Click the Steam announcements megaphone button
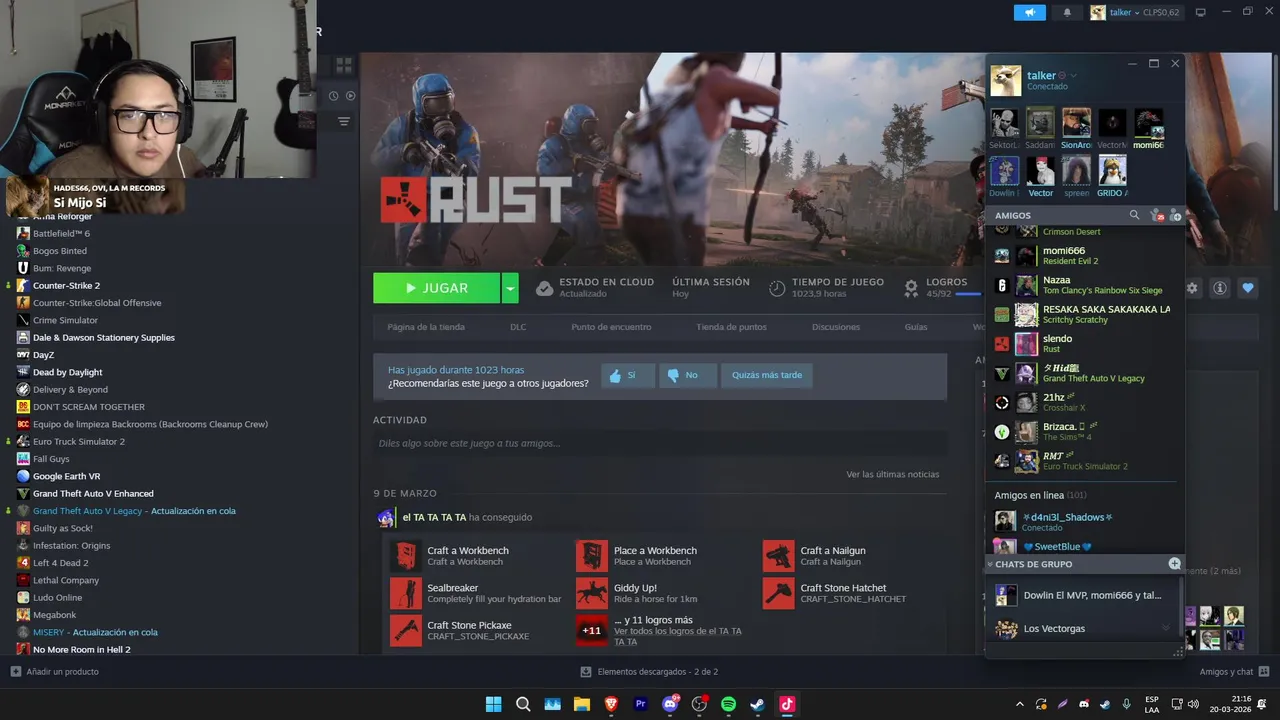 1029,12
